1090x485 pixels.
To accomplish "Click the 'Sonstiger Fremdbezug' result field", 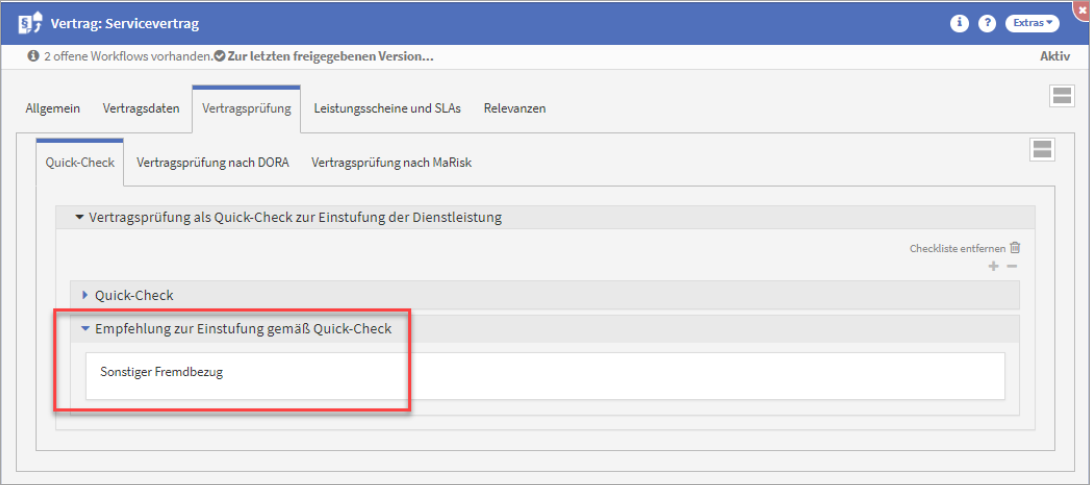I will (545, 376).
